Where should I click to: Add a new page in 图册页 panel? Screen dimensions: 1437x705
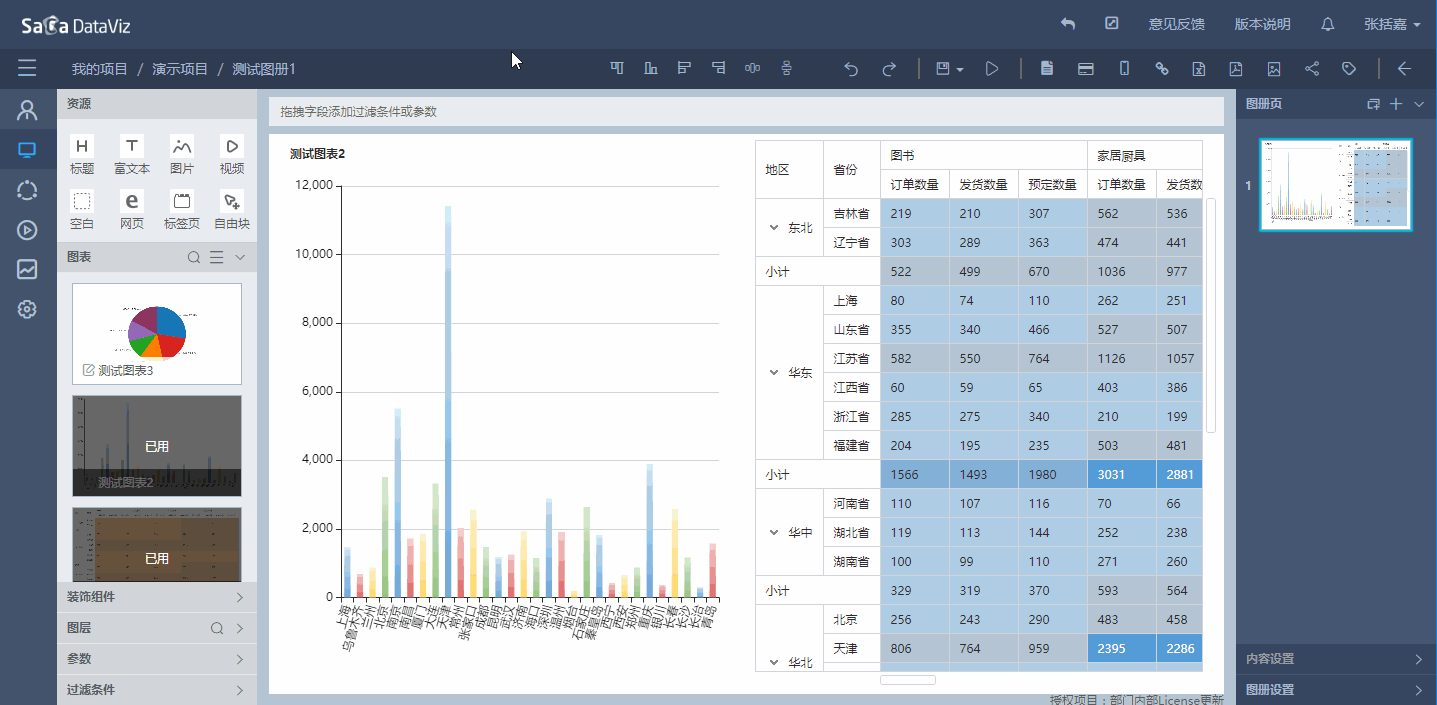click(x=1397, y=104)
